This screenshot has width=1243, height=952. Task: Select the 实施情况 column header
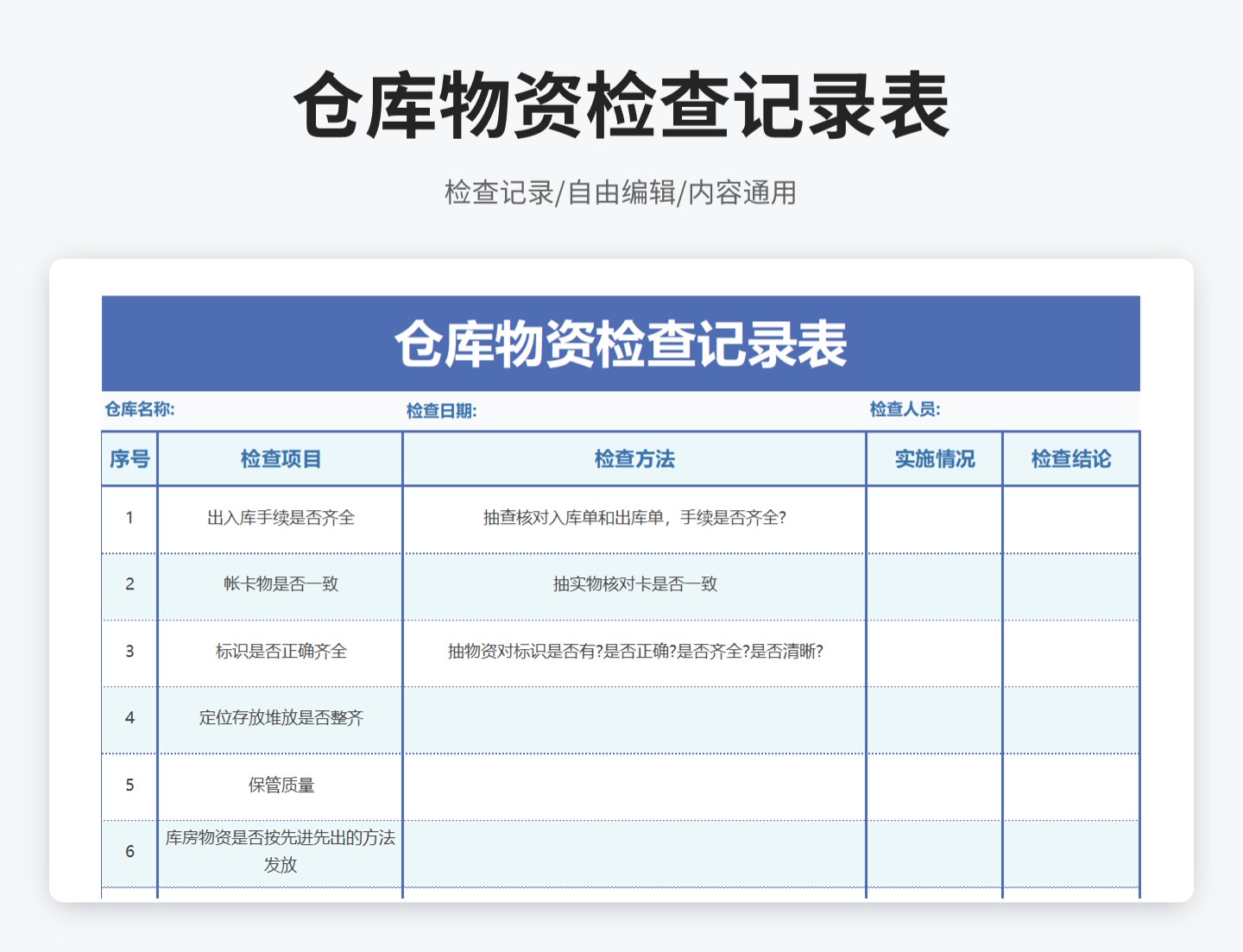[x=934, y=459]
